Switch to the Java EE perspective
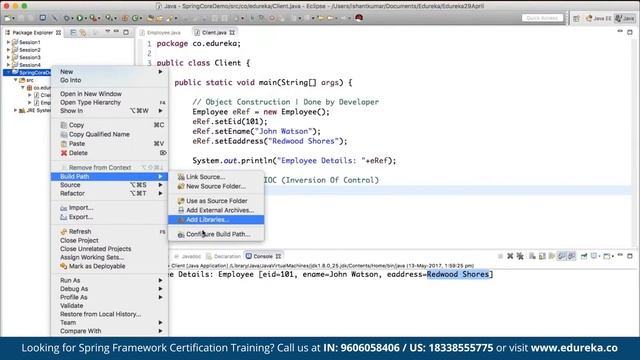 599,18
